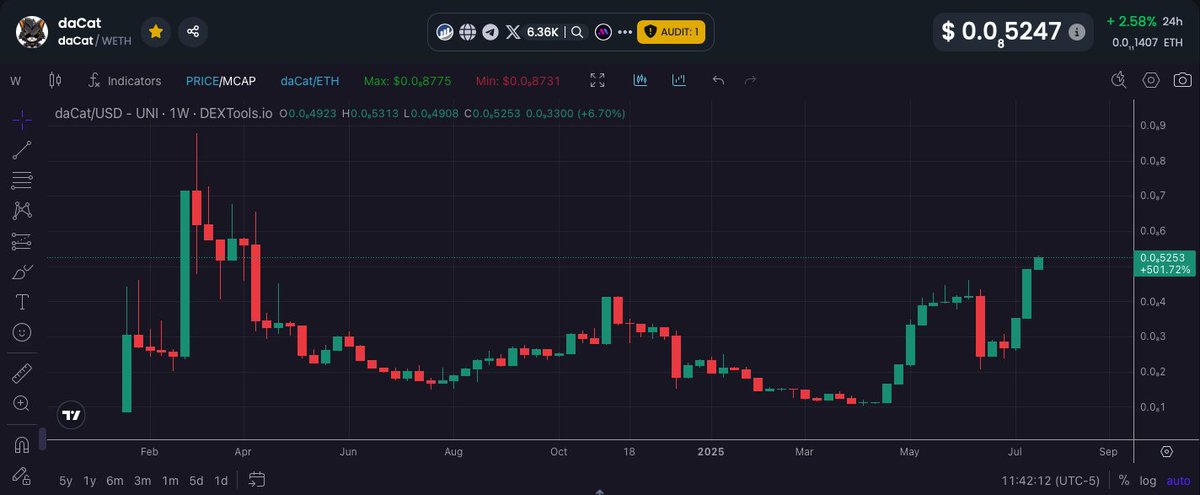1200x495 pixels.
Task: Set range to 1d
Action: pos(221,480)
